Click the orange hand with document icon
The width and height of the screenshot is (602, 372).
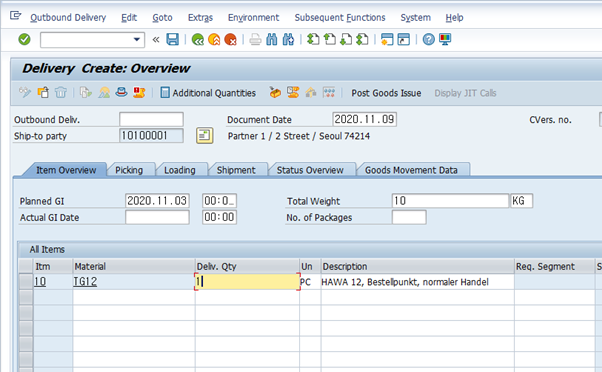tap(293, 93)
